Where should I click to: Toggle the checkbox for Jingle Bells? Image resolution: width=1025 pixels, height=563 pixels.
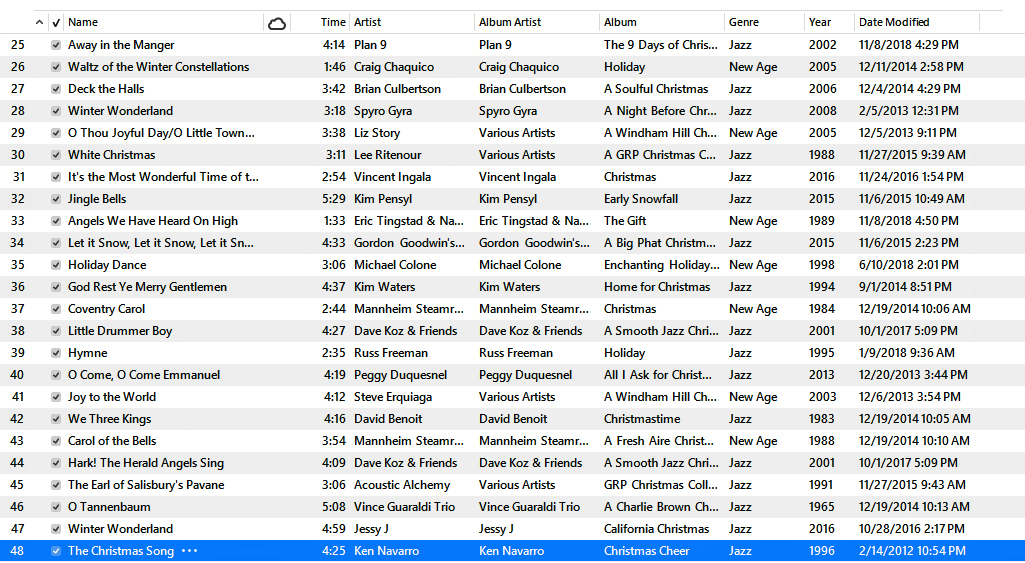point(56,199)
